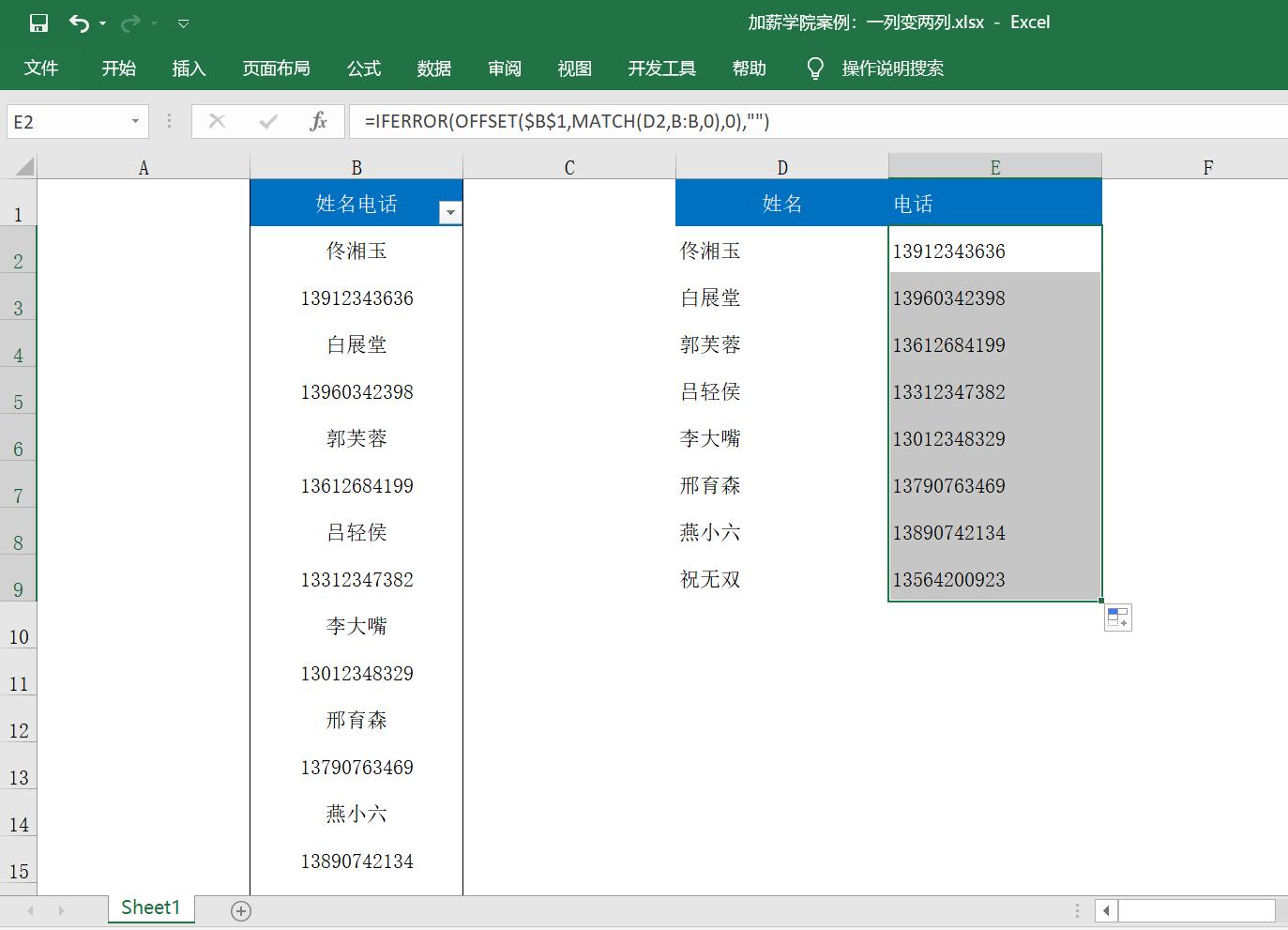Click the Save icon on Quick Access Toolbar
This screenshot has width=1288, height=930.
(38, 23)
